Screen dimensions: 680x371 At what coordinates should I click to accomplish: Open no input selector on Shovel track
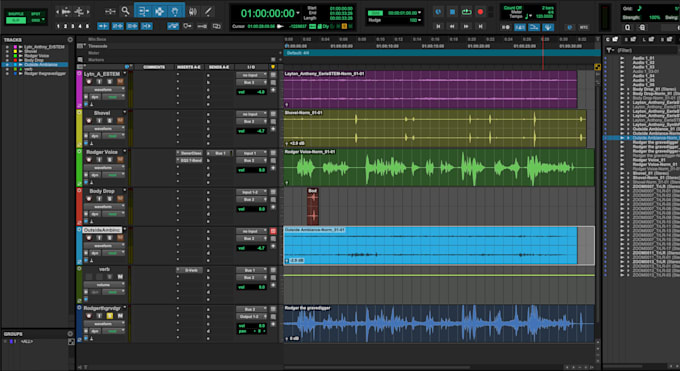tap(251, 114)
